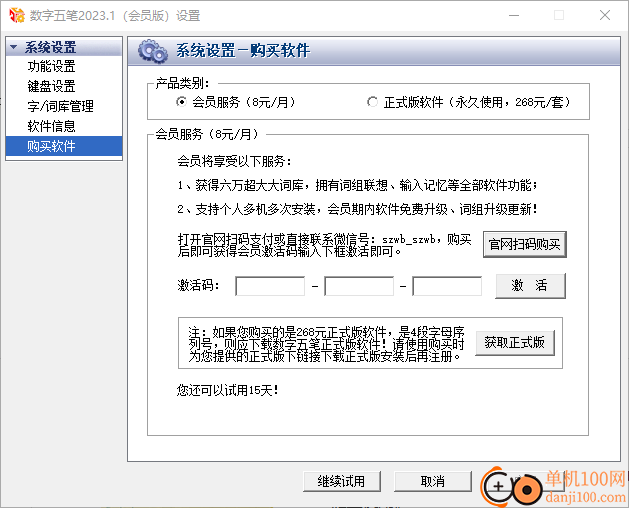
Task: Click the 会员将享受以下服务： heading text
Action: [235, 161]
